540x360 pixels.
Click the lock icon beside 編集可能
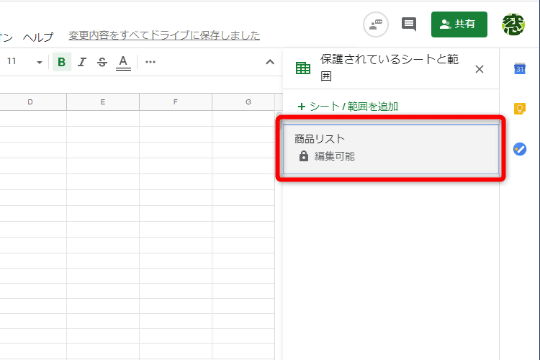click(303, 156)
